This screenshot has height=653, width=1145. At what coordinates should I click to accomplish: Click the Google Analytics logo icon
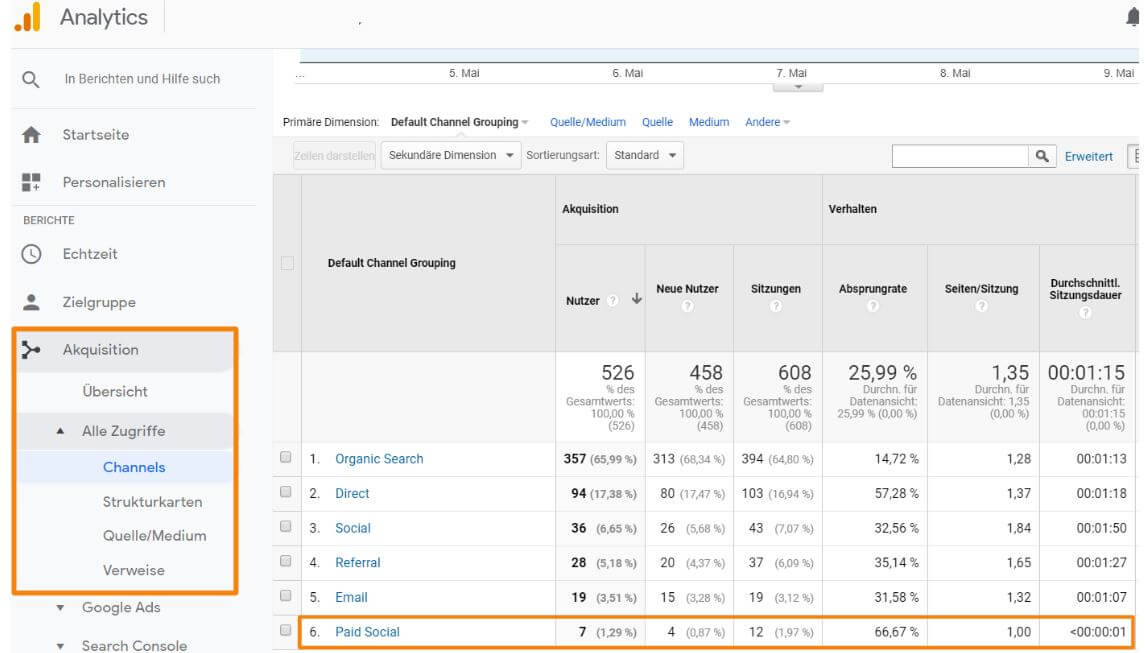(x=27, y=18)
